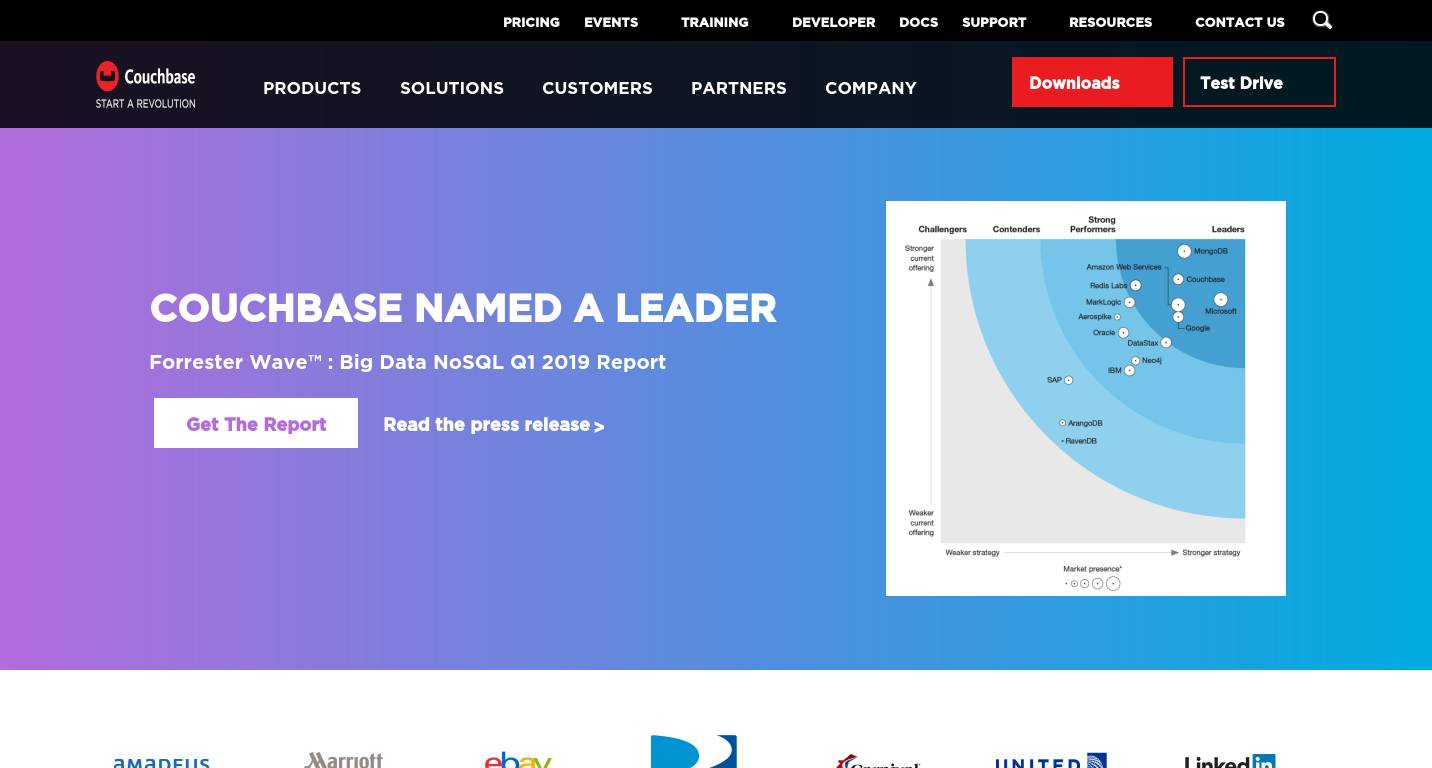1432x768 pixels.
Task: Open the Contact Us page
Action: tap(1239, 22)
